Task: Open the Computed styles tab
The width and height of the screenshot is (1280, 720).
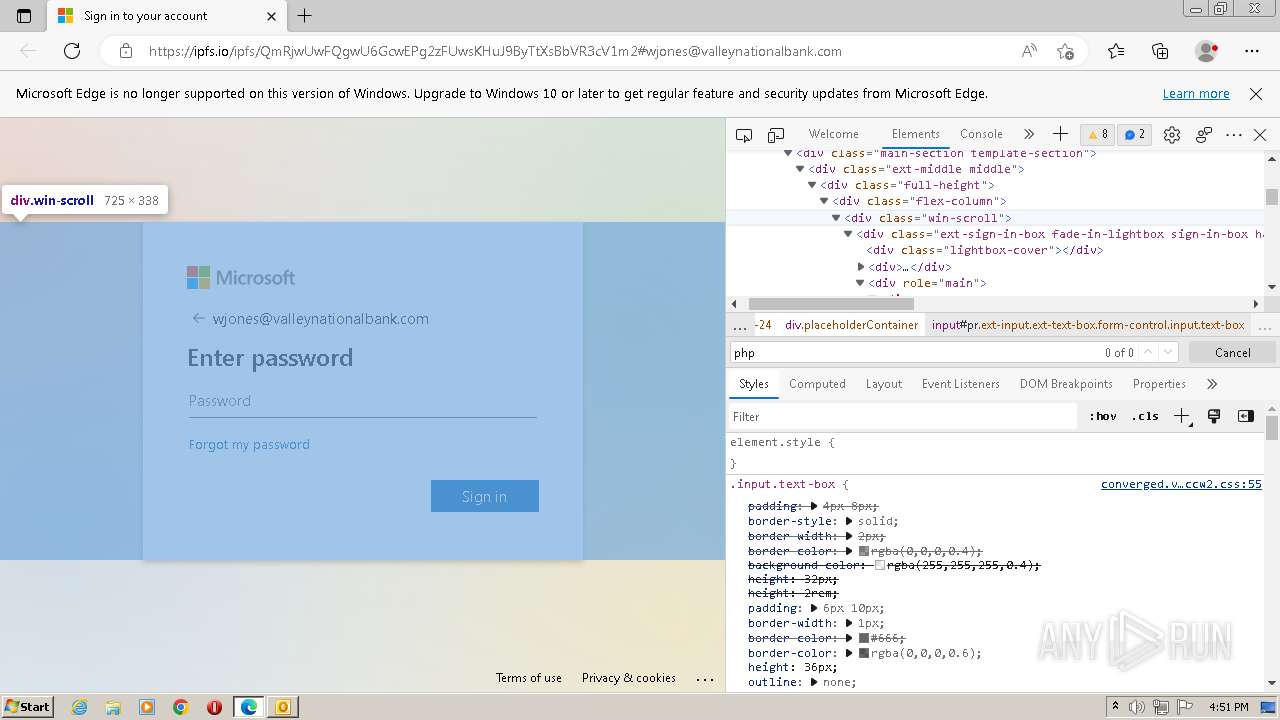Action: pyautogui.click(x=817, y=384)
